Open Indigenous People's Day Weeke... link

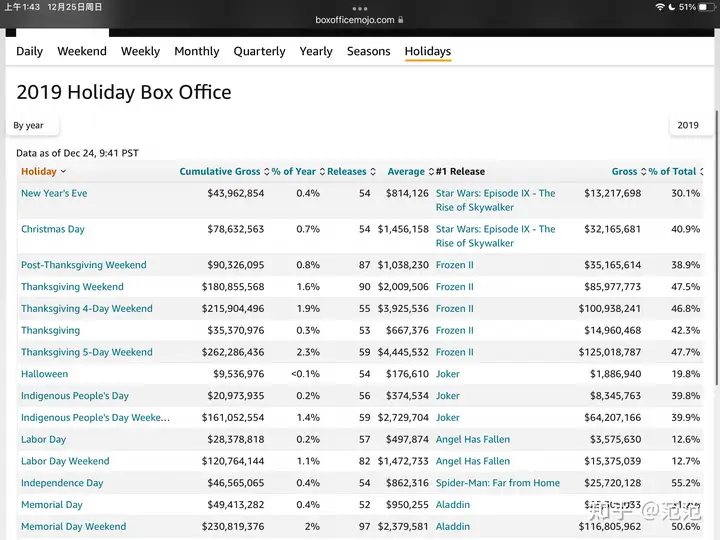[96, 418]
